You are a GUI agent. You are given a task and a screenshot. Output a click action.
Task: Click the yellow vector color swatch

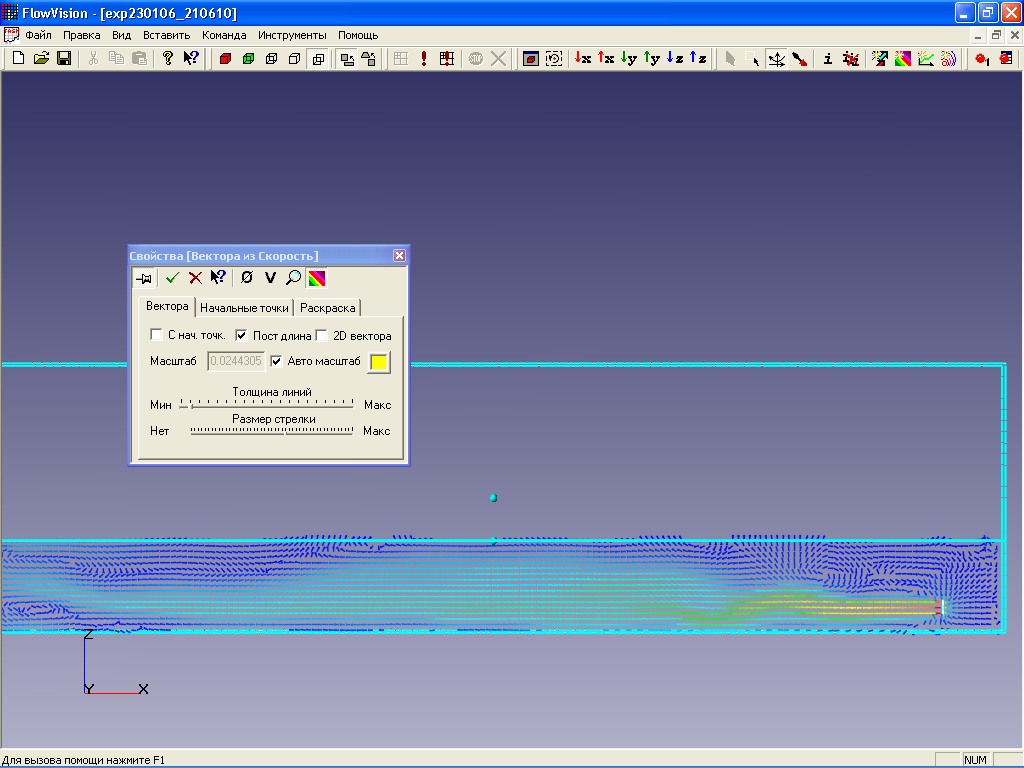[x=379, y=362]
